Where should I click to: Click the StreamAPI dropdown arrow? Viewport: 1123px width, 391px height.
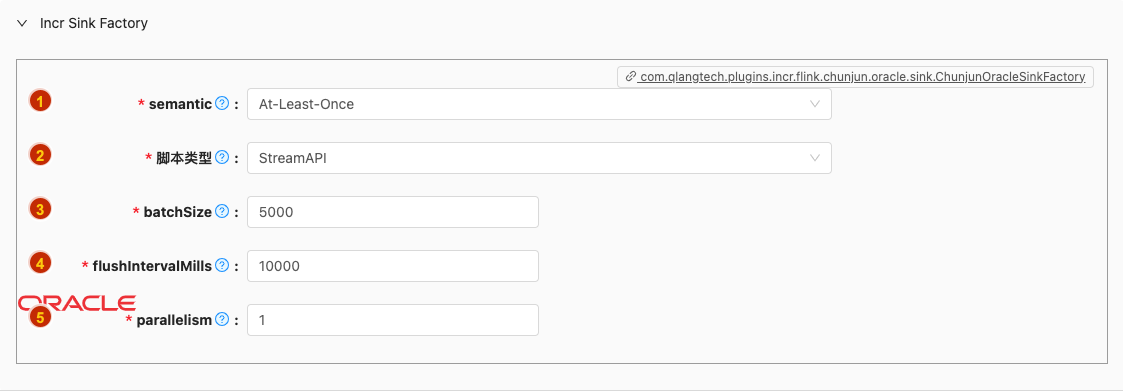[x=814, y=158]
